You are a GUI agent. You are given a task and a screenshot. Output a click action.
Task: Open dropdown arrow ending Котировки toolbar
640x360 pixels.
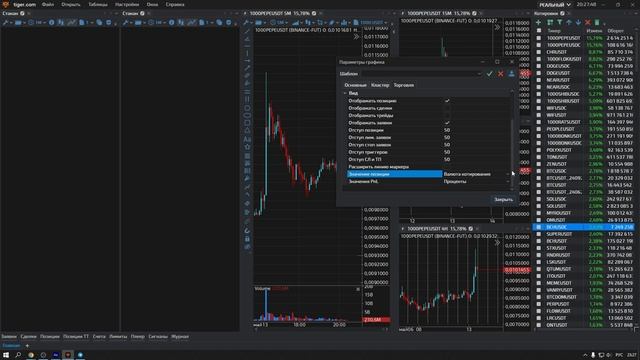(605, 23)
